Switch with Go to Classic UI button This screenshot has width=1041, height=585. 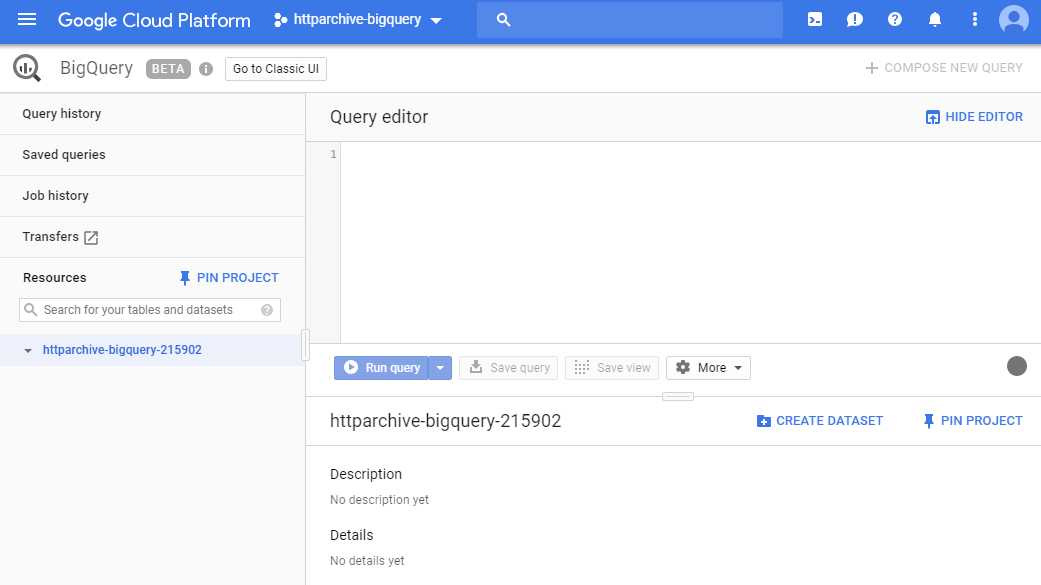[276, 69]
